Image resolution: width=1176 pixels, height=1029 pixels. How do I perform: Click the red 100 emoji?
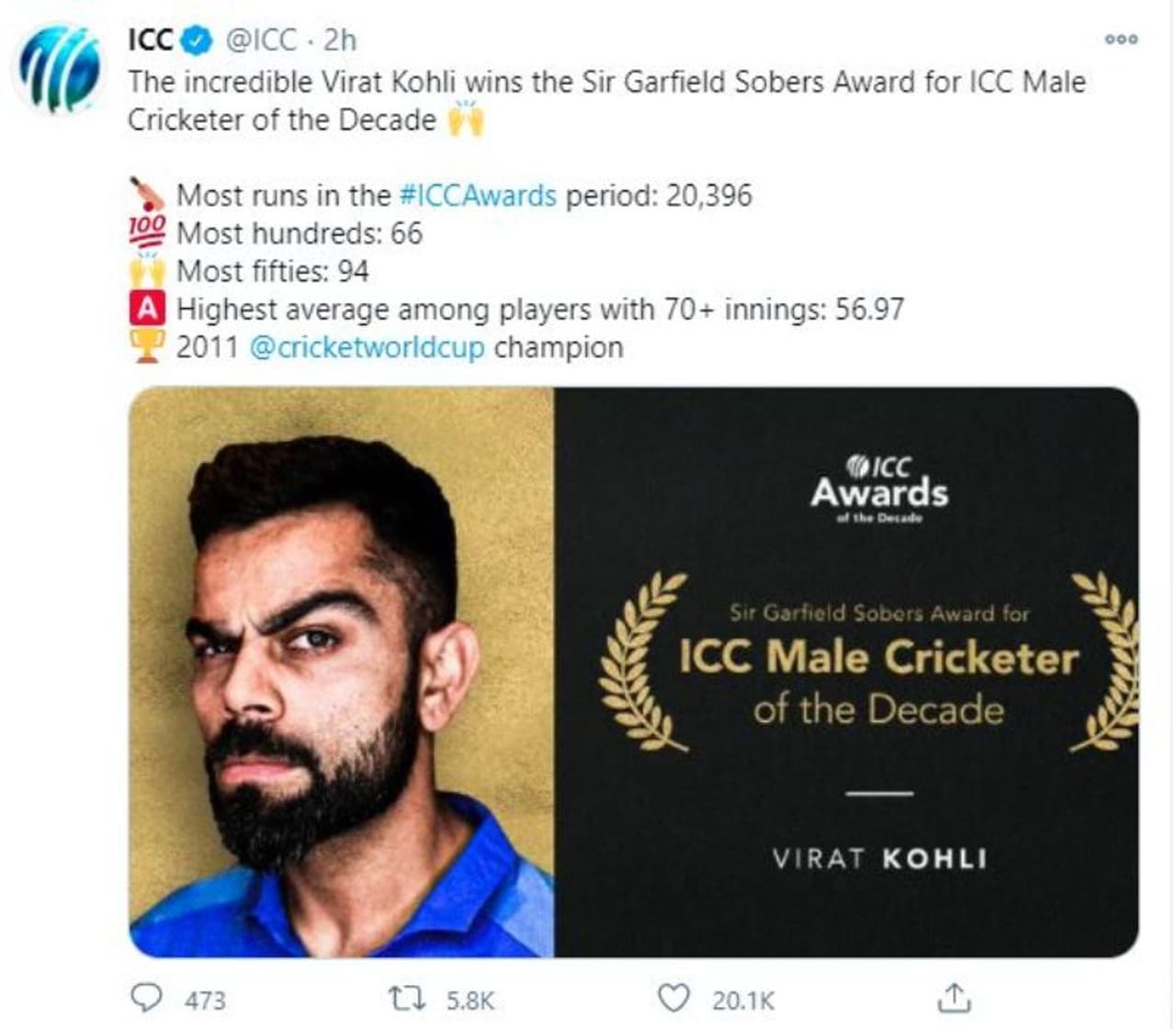tap(147, 233)
